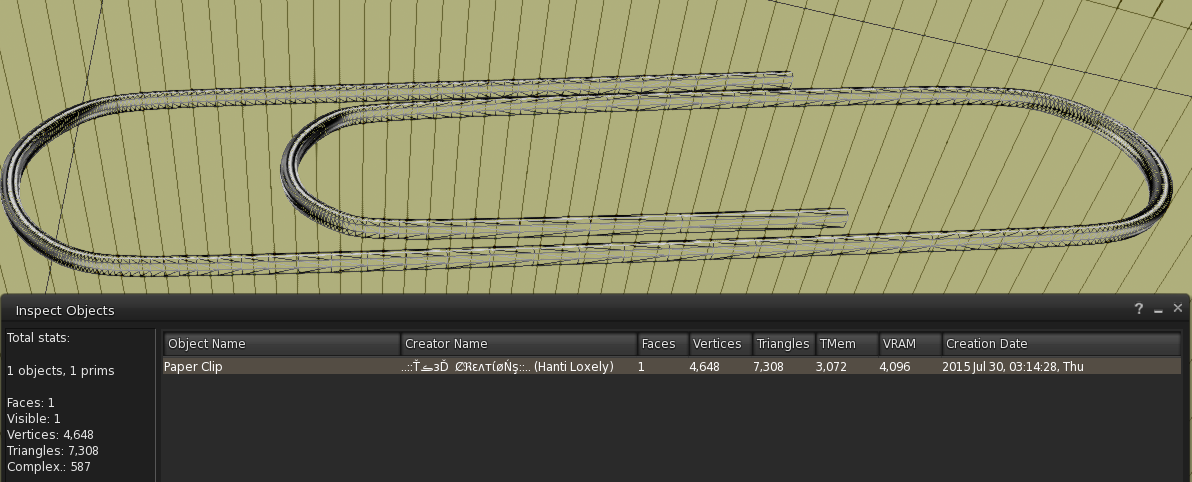Sort list by Creator Name column
Image resolution: width=1192 pixels, height=482 pixels.
[x=518, y=344]
